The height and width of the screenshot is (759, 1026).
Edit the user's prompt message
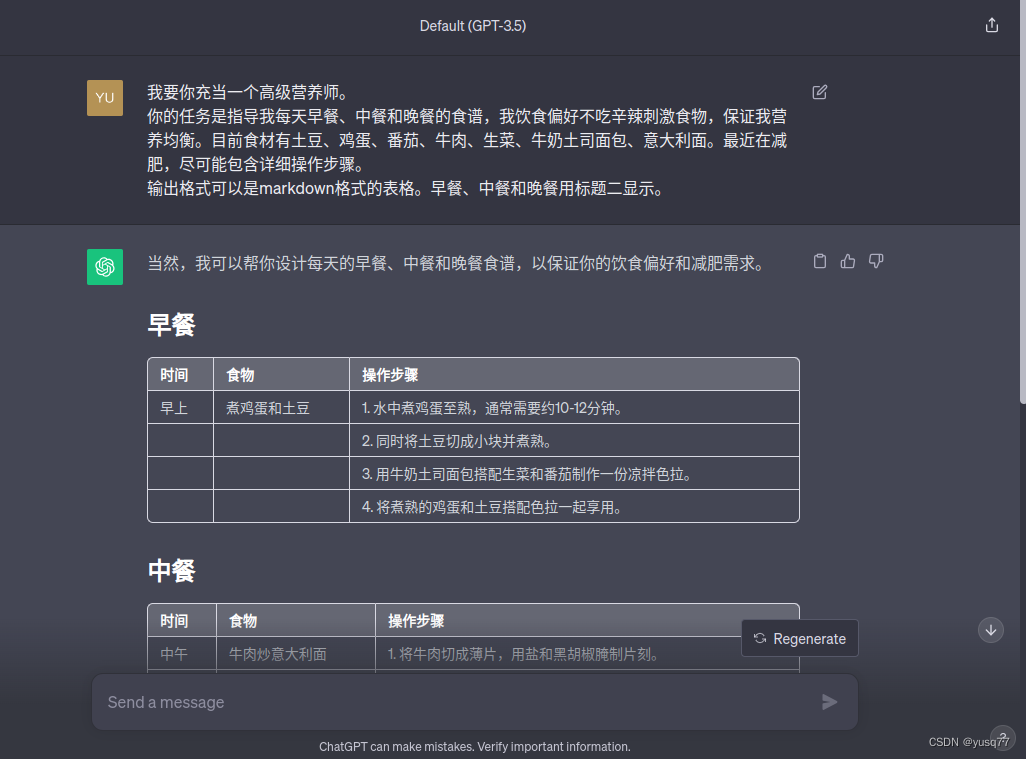coord(819,91)
